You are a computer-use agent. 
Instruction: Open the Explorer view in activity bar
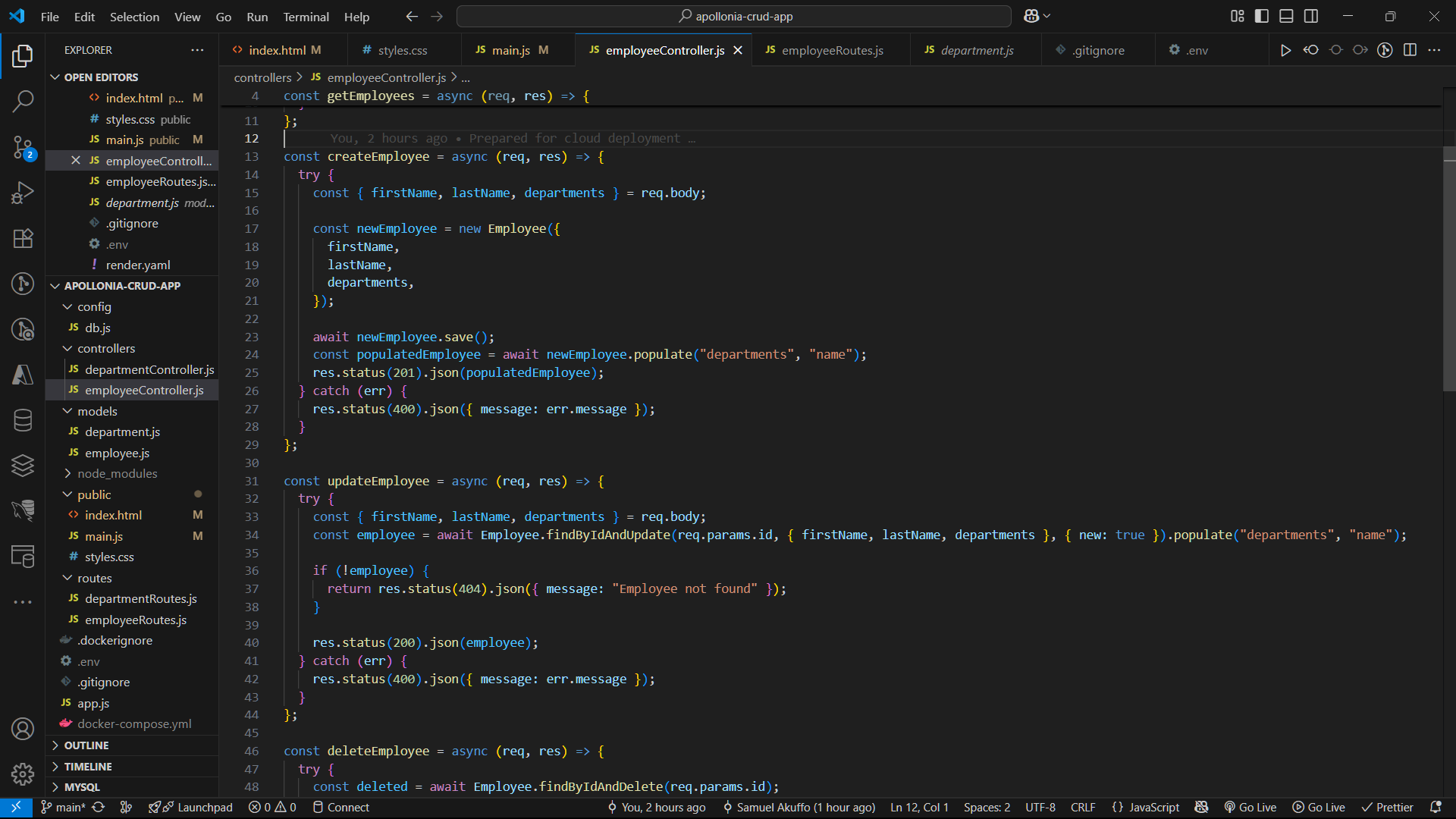click(x=23, y=55)
